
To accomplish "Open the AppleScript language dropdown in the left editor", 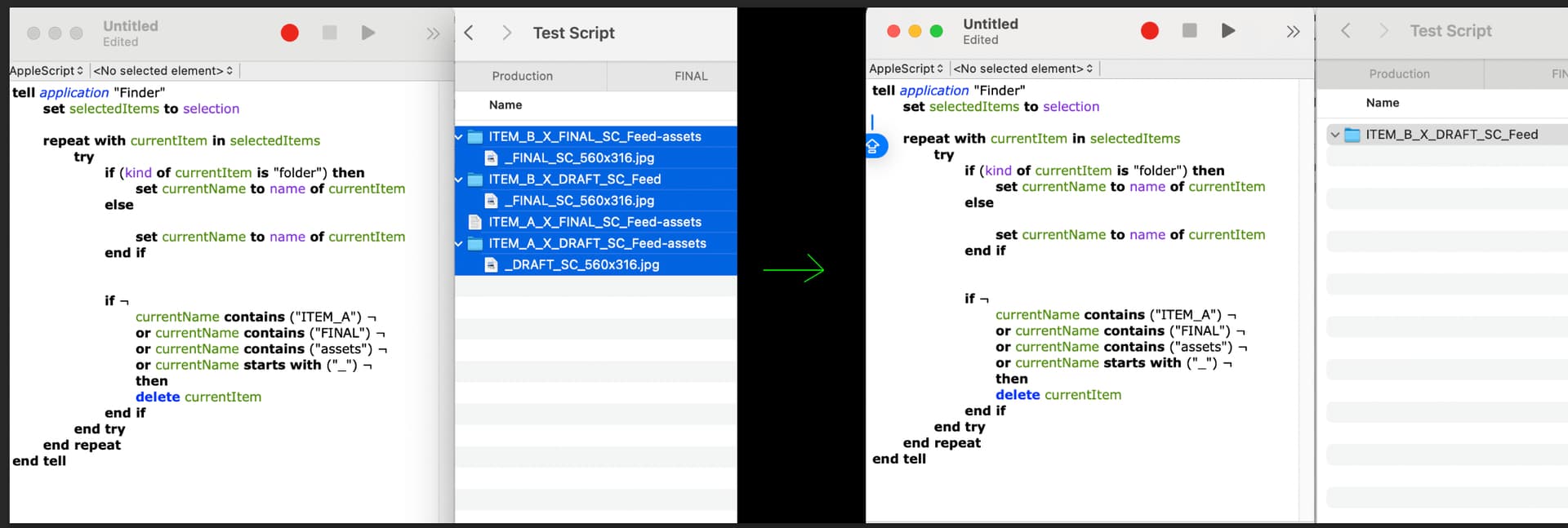I will [47, 71].
